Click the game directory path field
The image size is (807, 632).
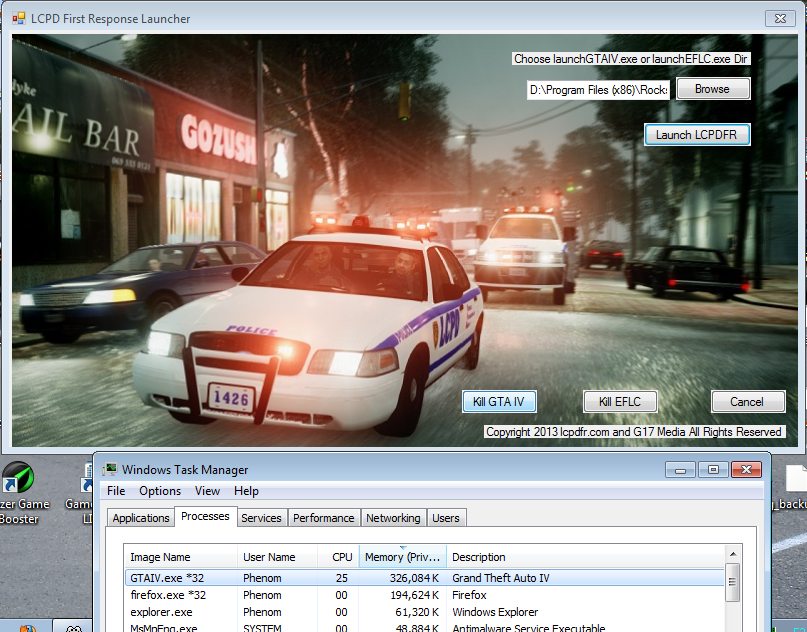[x=598, y=90]
